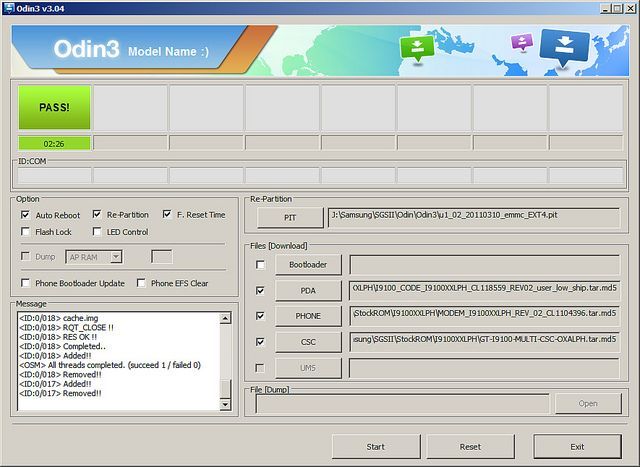Click the 'cache.img' log line
Screen dimensions: 640x467
pos(59,318)
